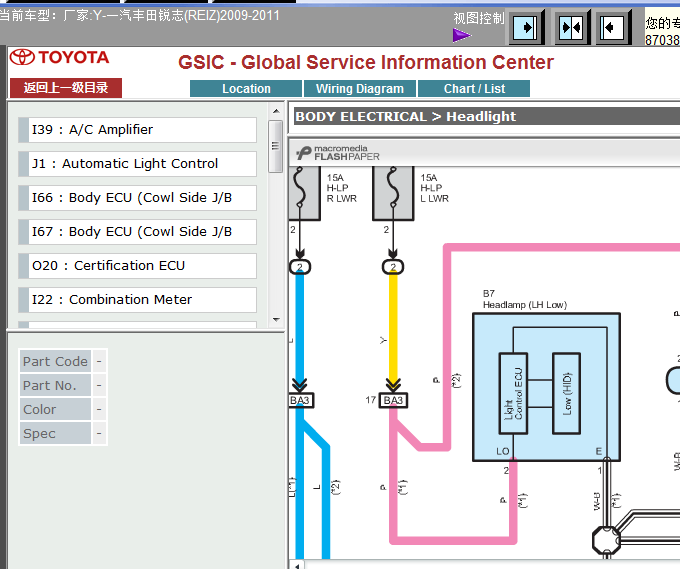Screen dimensions: 680x569
Task: Click the Spec field label
Action: pos(56,433)
